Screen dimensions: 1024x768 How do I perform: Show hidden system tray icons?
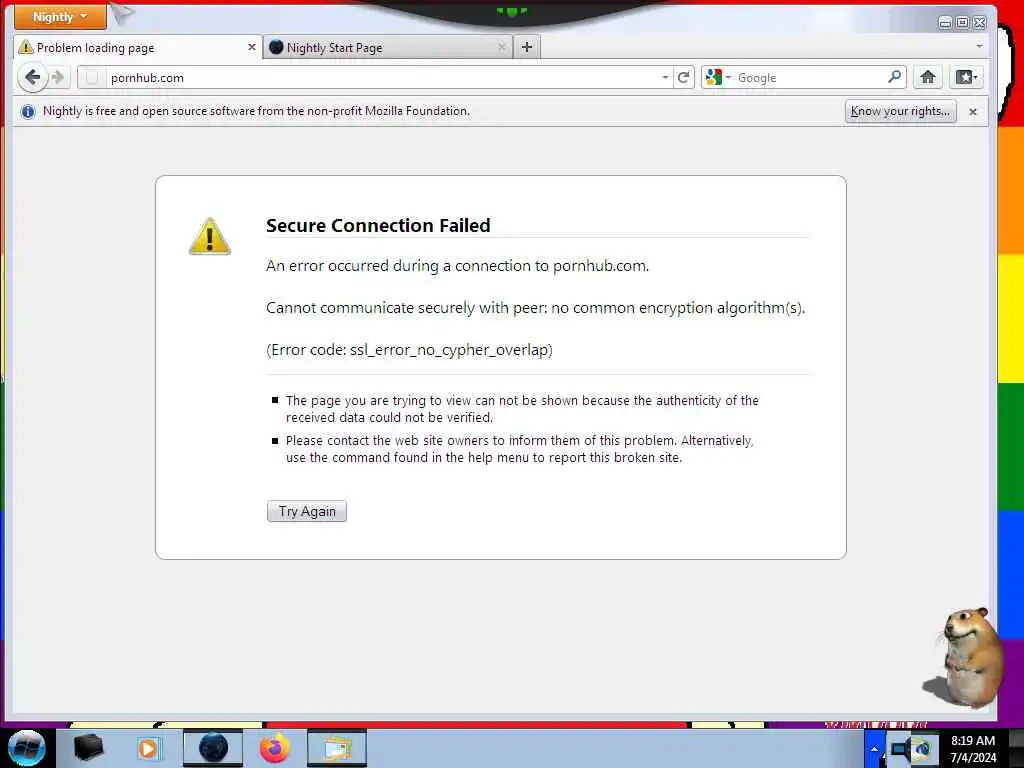click(x=874, y=749)
